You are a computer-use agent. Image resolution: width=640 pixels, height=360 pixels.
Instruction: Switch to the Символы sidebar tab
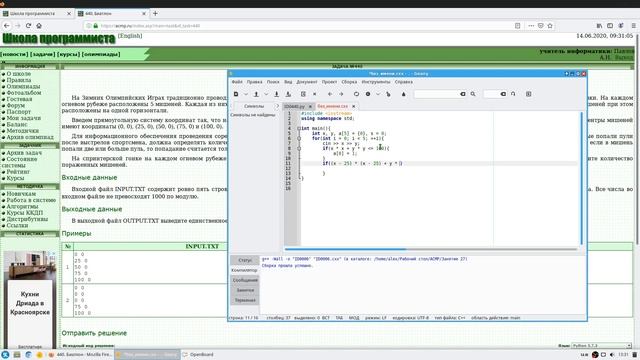[254, 106]
